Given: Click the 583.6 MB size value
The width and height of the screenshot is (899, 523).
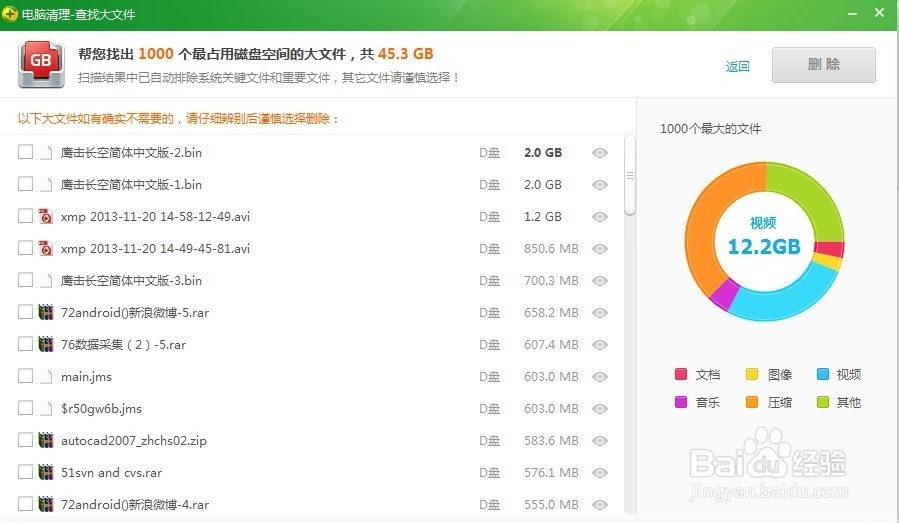Looking at the screenshot, I should coord(551,441).
